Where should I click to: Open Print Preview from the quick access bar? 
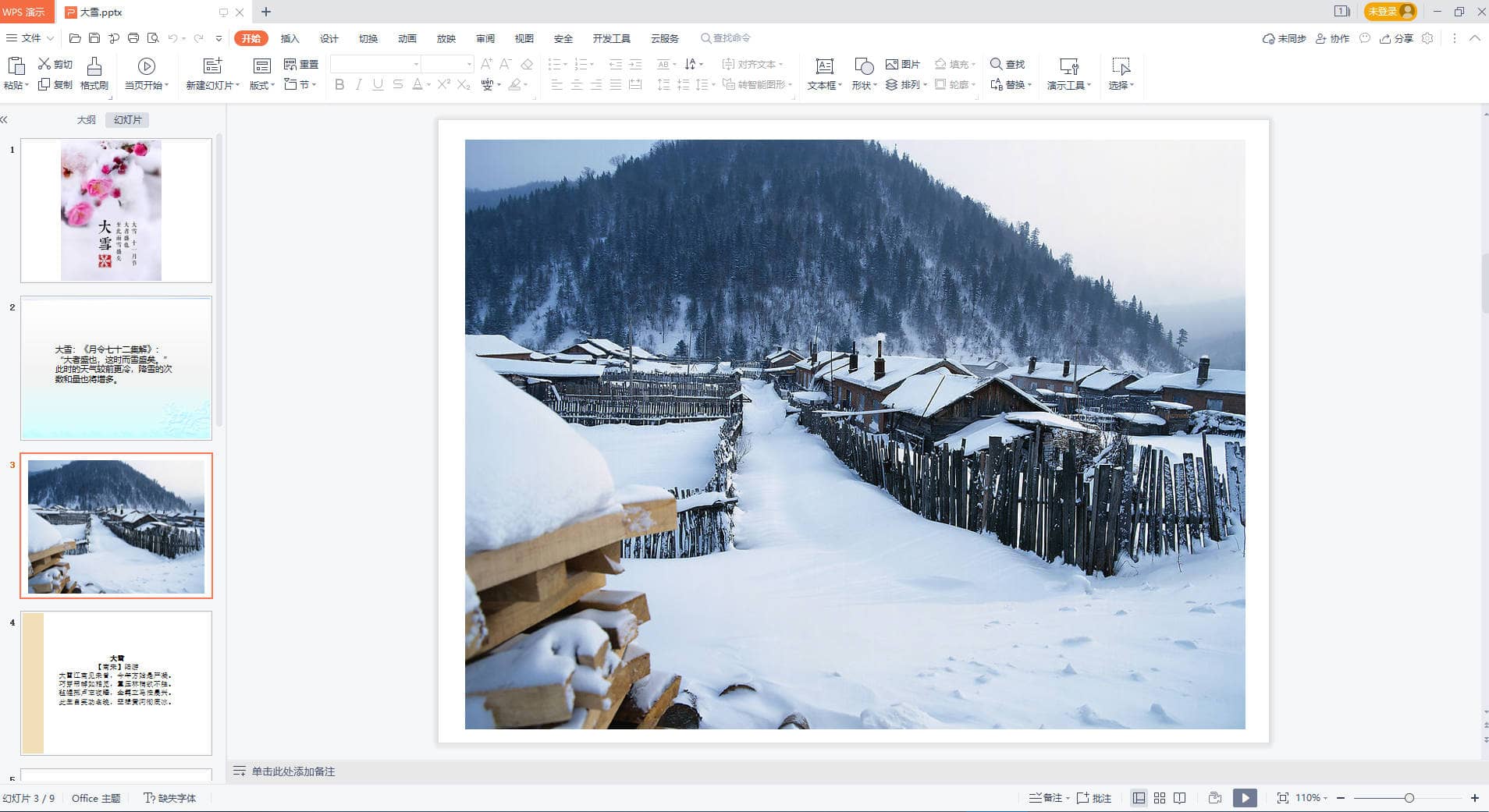click(153, 38)
